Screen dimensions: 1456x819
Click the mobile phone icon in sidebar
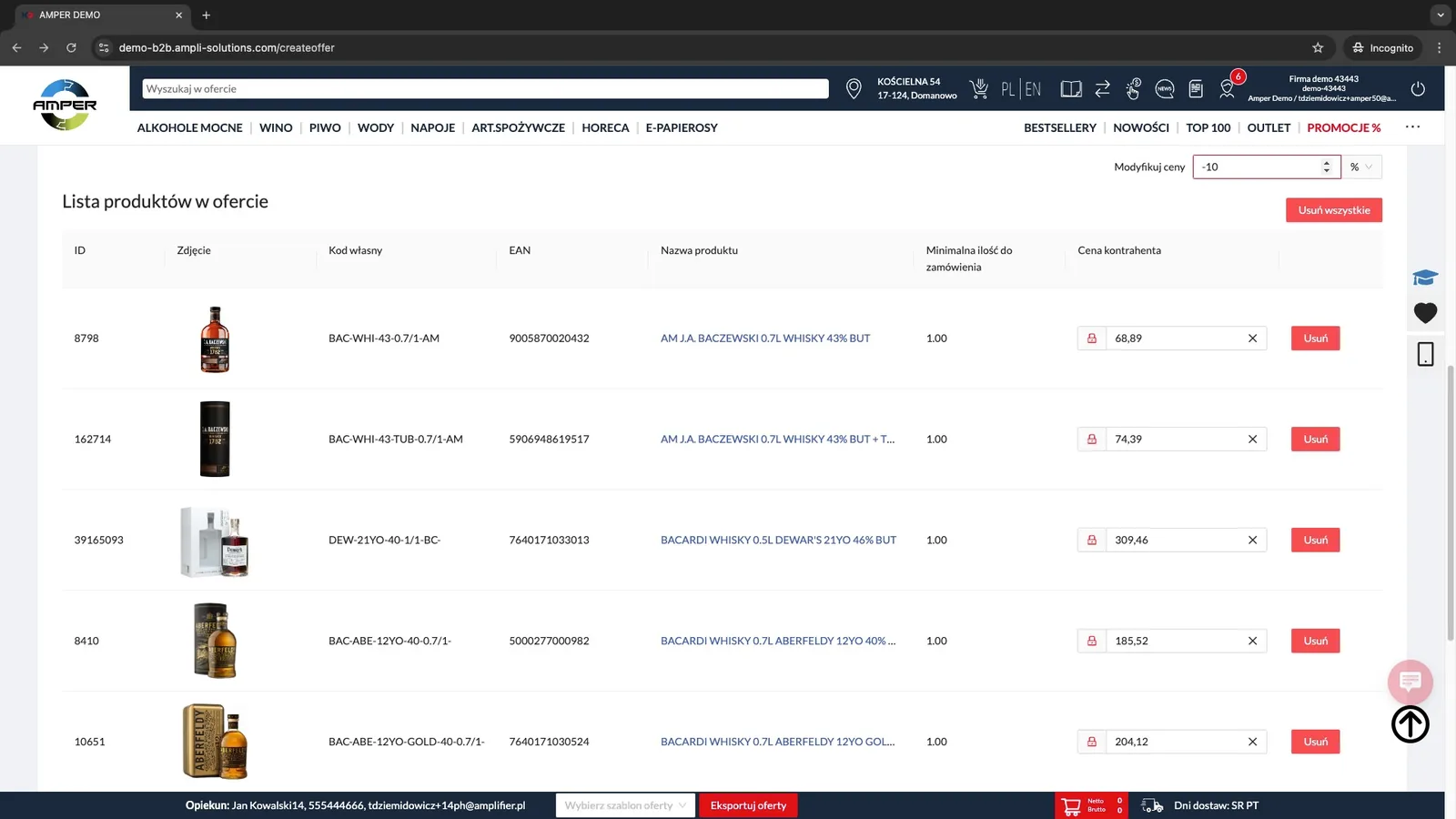(1425, 354)
